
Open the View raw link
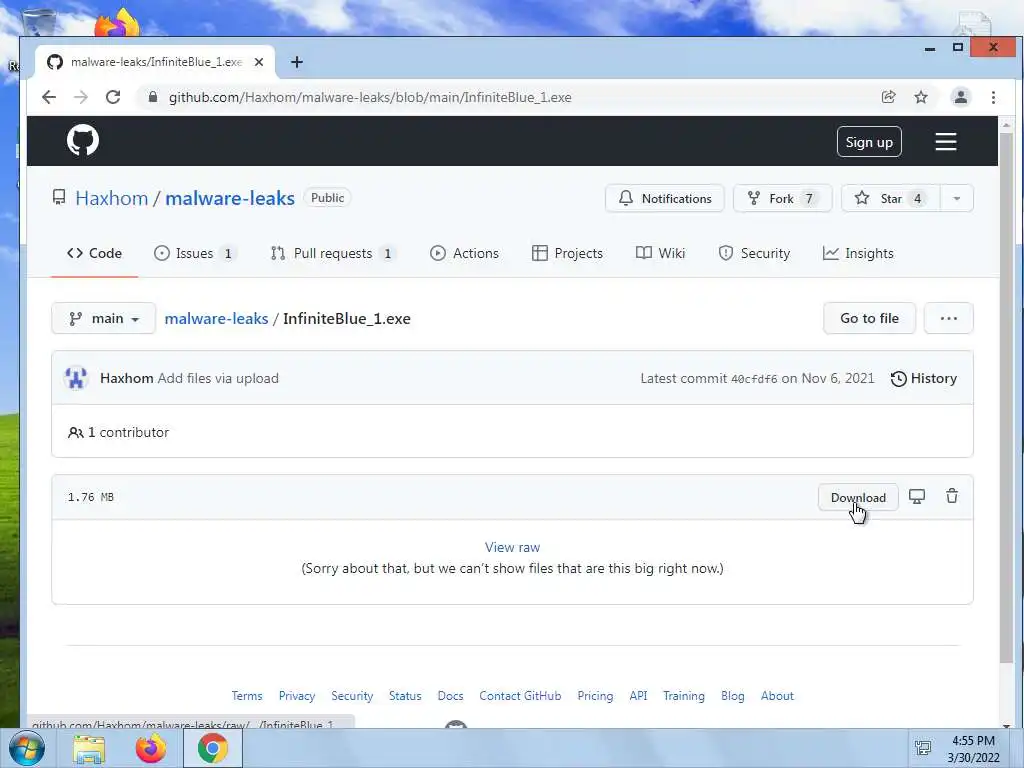click(x=512, y=547)
